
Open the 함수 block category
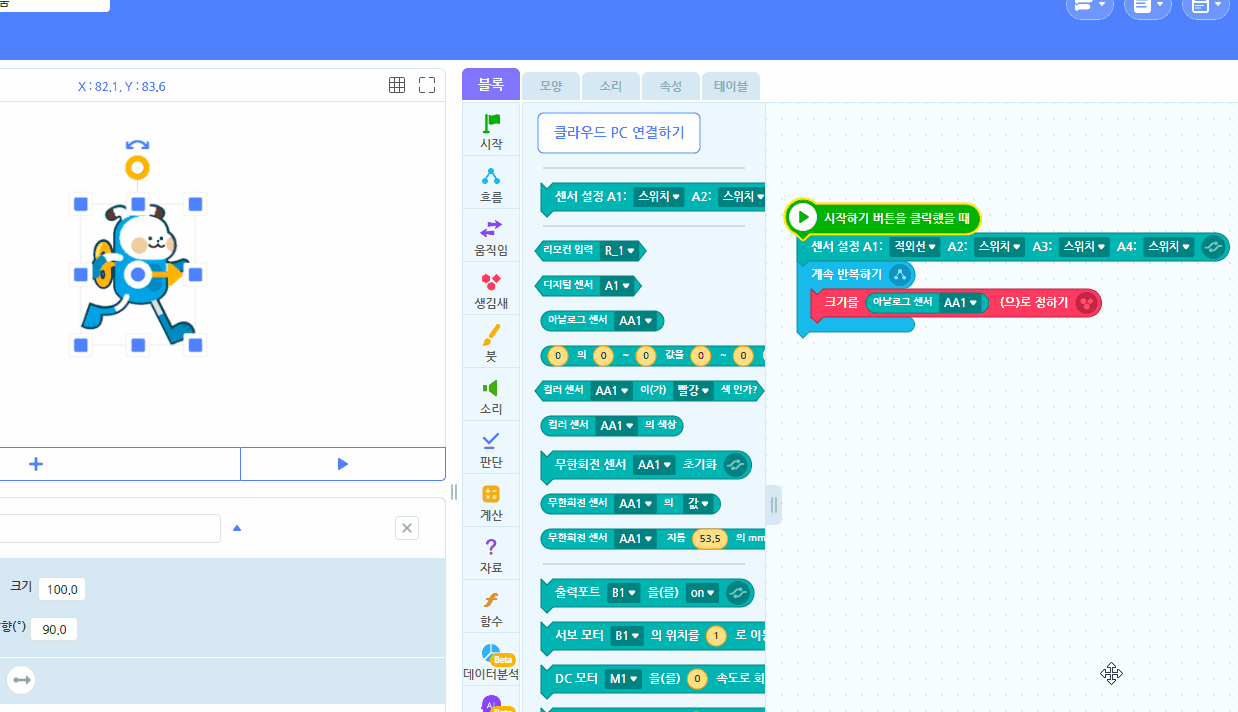pos(491,609)
